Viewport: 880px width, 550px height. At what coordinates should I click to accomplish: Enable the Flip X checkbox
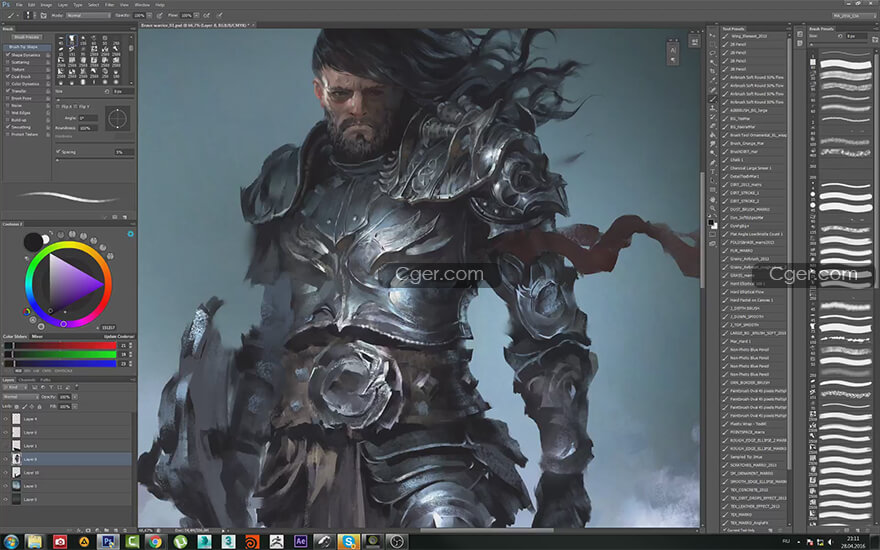(58, 106)
